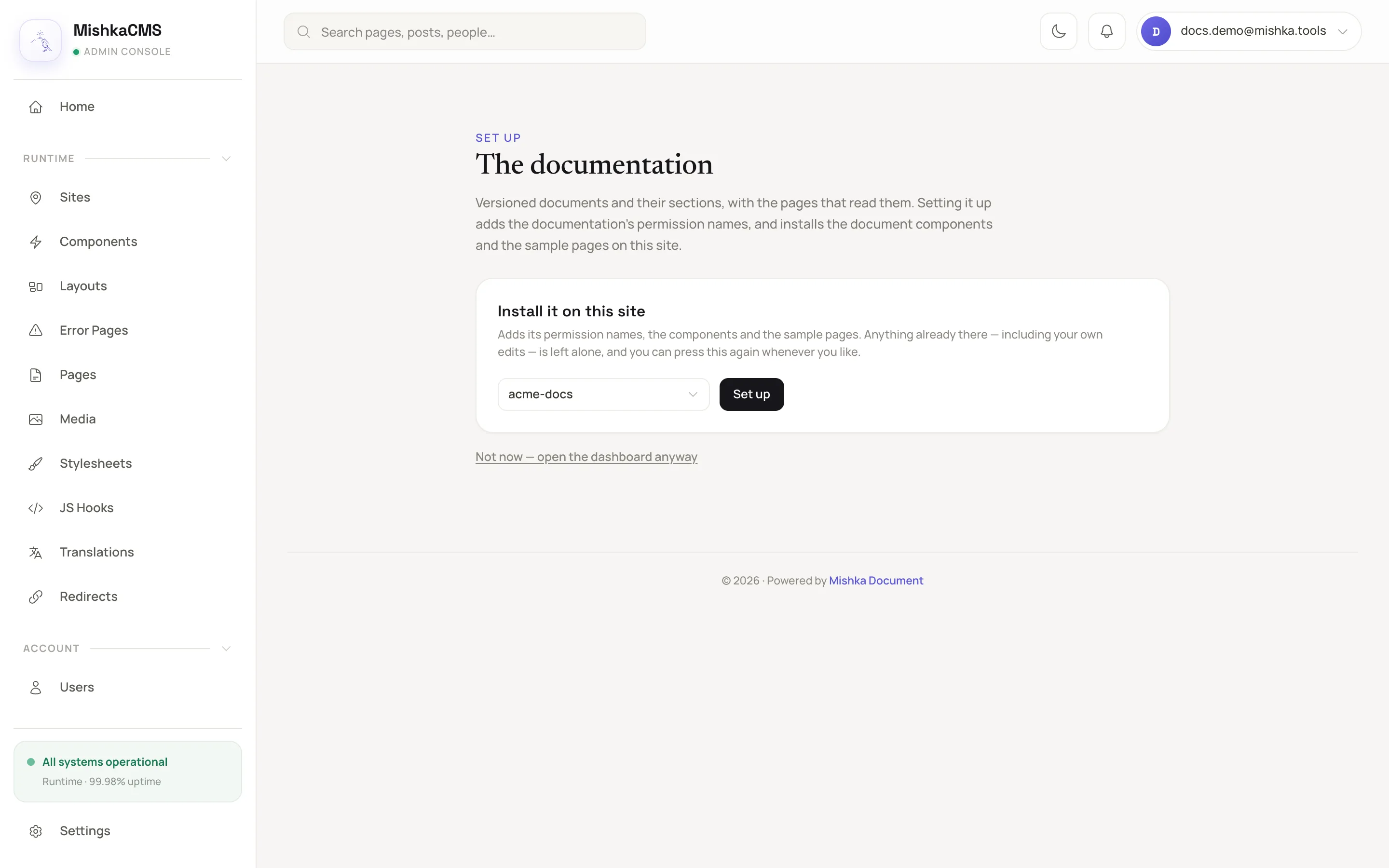
Task: Click the Components lightning bolt icon
Action: (x=36, y=242)
